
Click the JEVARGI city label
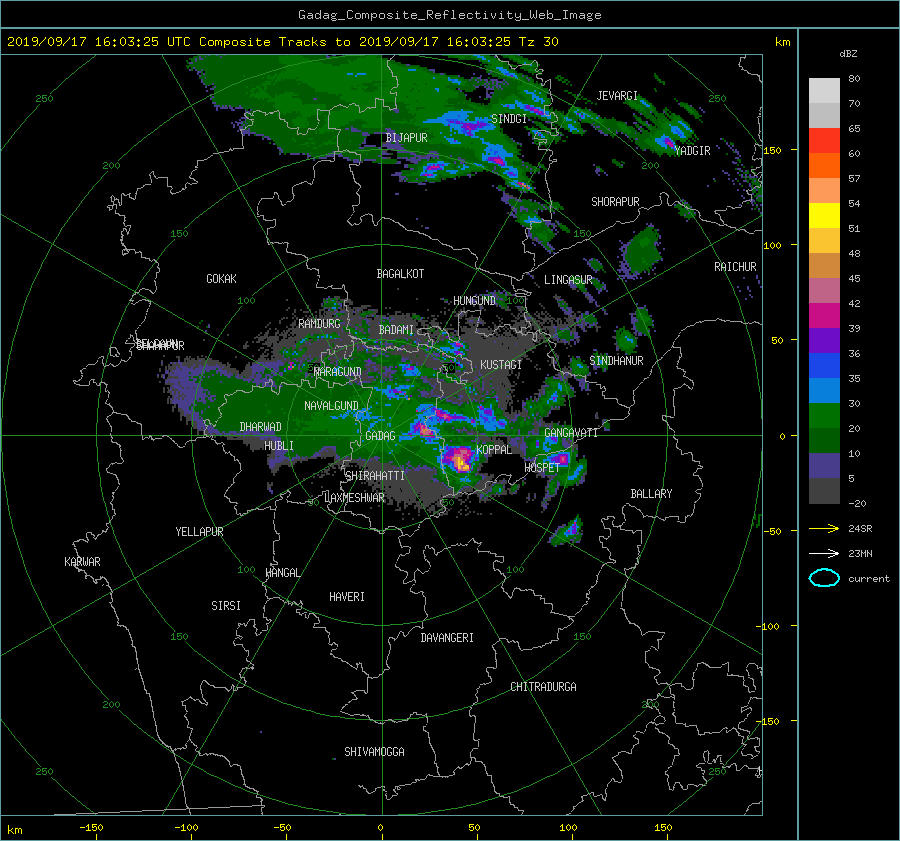[x=617, y=96]
